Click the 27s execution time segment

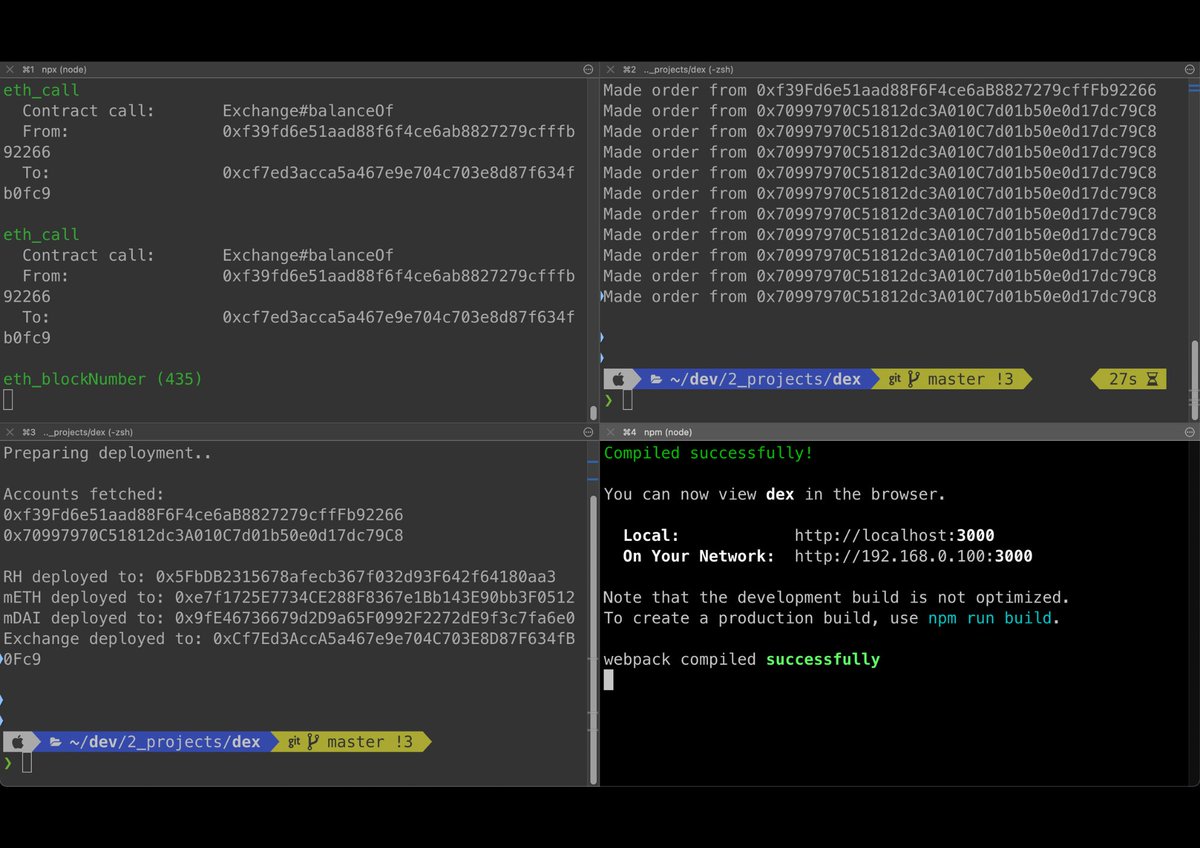point(1128,379)
